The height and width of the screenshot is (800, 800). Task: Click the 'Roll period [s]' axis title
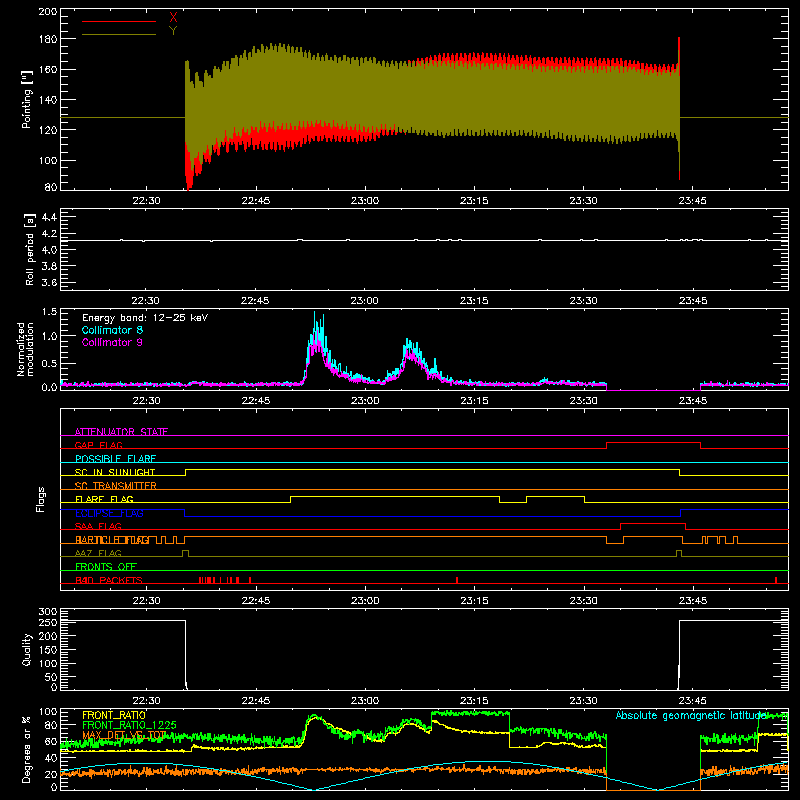tap(30, 249)
